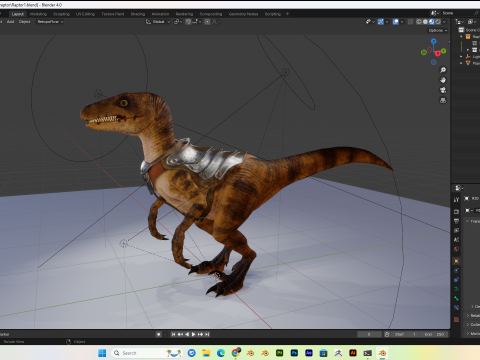Pin the scene with the pin icon
The image size is (480, 360).
(476, 13)
